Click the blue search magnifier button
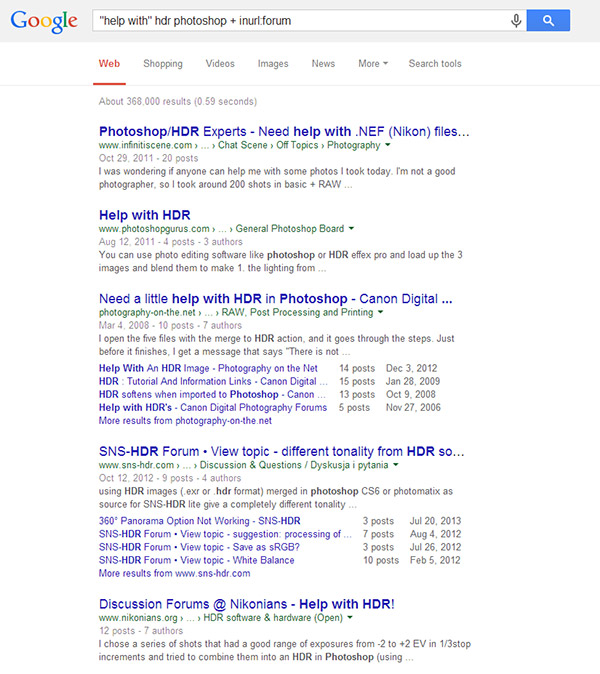This screenshot has height=674, width=600. (548, 20)
